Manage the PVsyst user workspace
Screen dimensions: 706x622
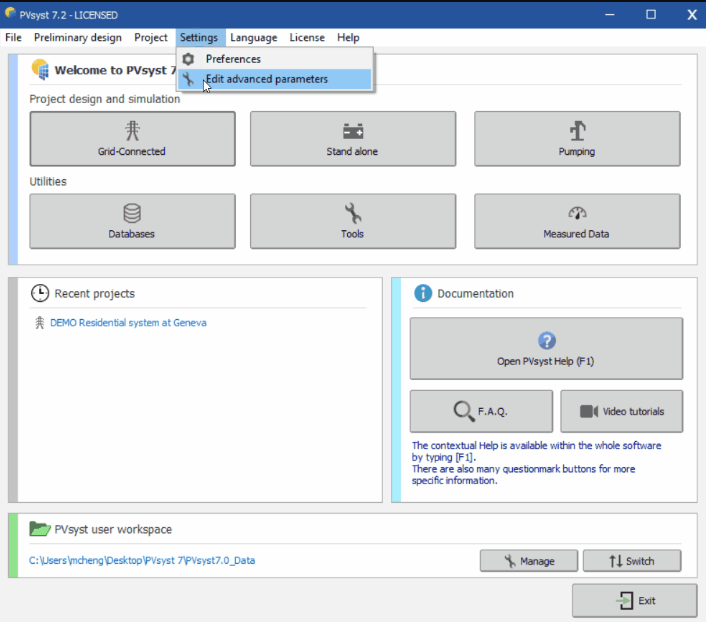point(529,561)
